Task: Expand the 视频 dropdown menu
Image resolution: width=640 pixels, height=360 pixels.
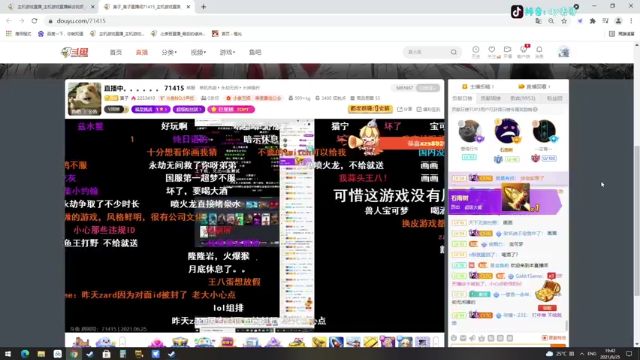Action: click(198, 52)
